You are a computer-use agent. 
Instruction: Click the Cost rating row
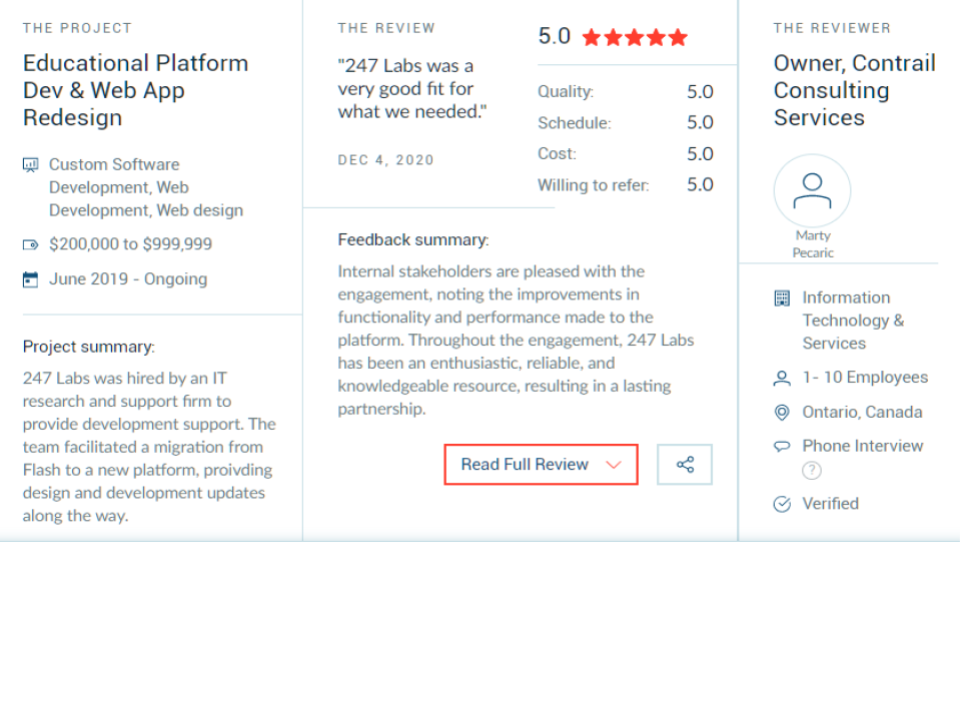tap(625, 154)
